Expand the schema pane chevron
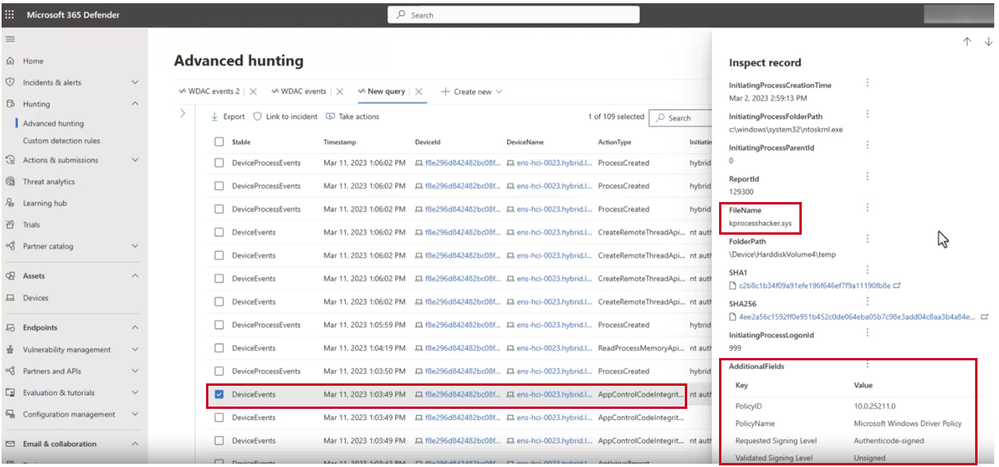This screenshot has width=999, height=467. click(x=183, y=113)
